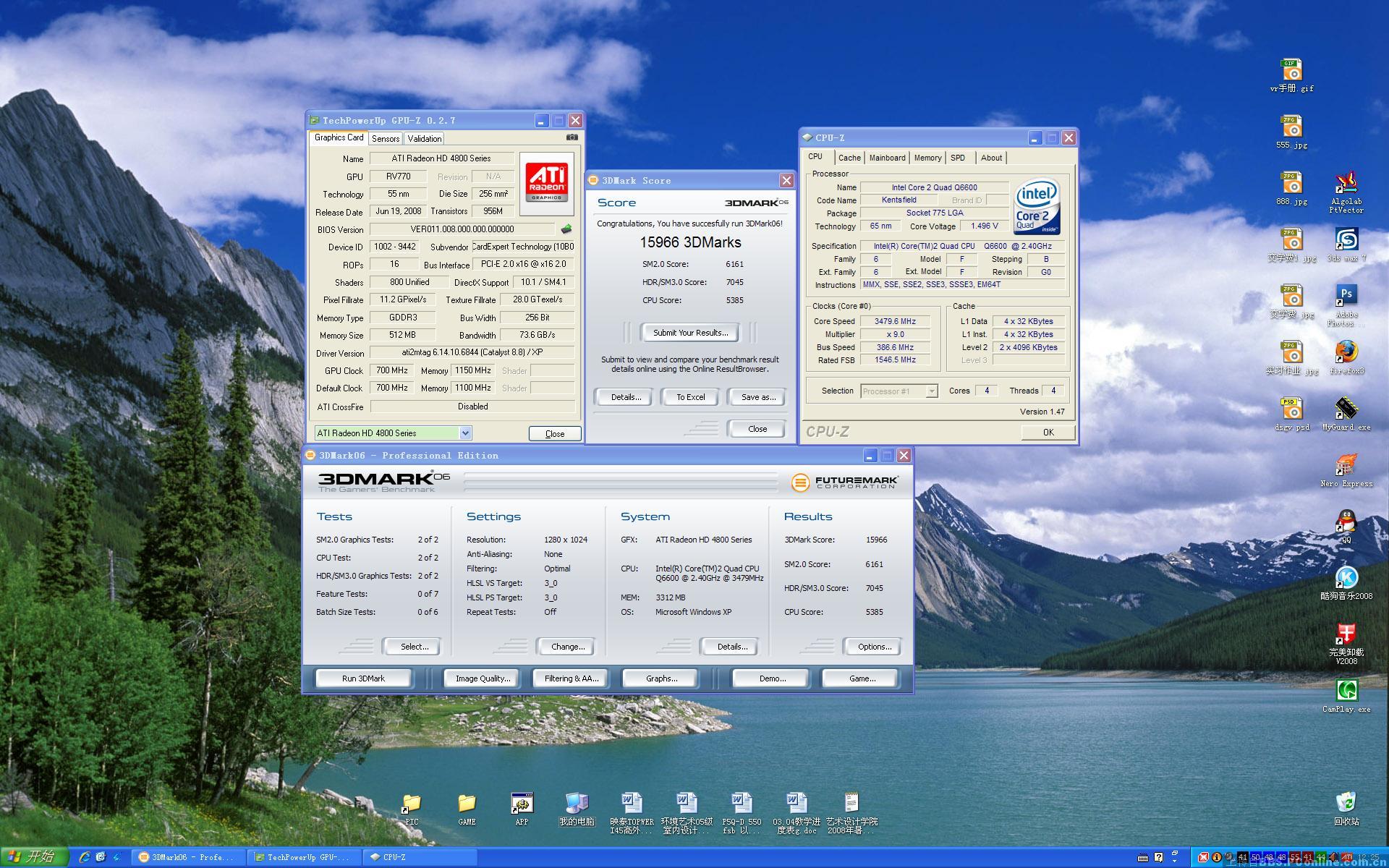Image resolution: width=1389 pixels, height=868 pixels.
Task: Open Image Quality in 3DMark06
Action: (483, 678)
